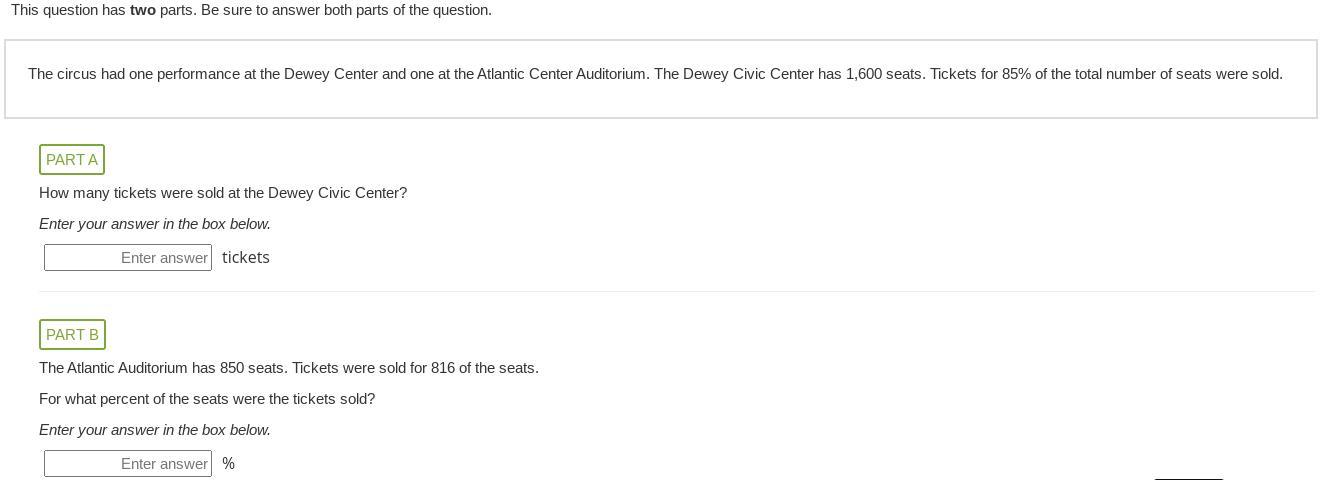Click the 'Atlantic Auditorium has 850 seats' sentence
The width and height of the screenshot is (1339, 480).
(x=289, y=368)
